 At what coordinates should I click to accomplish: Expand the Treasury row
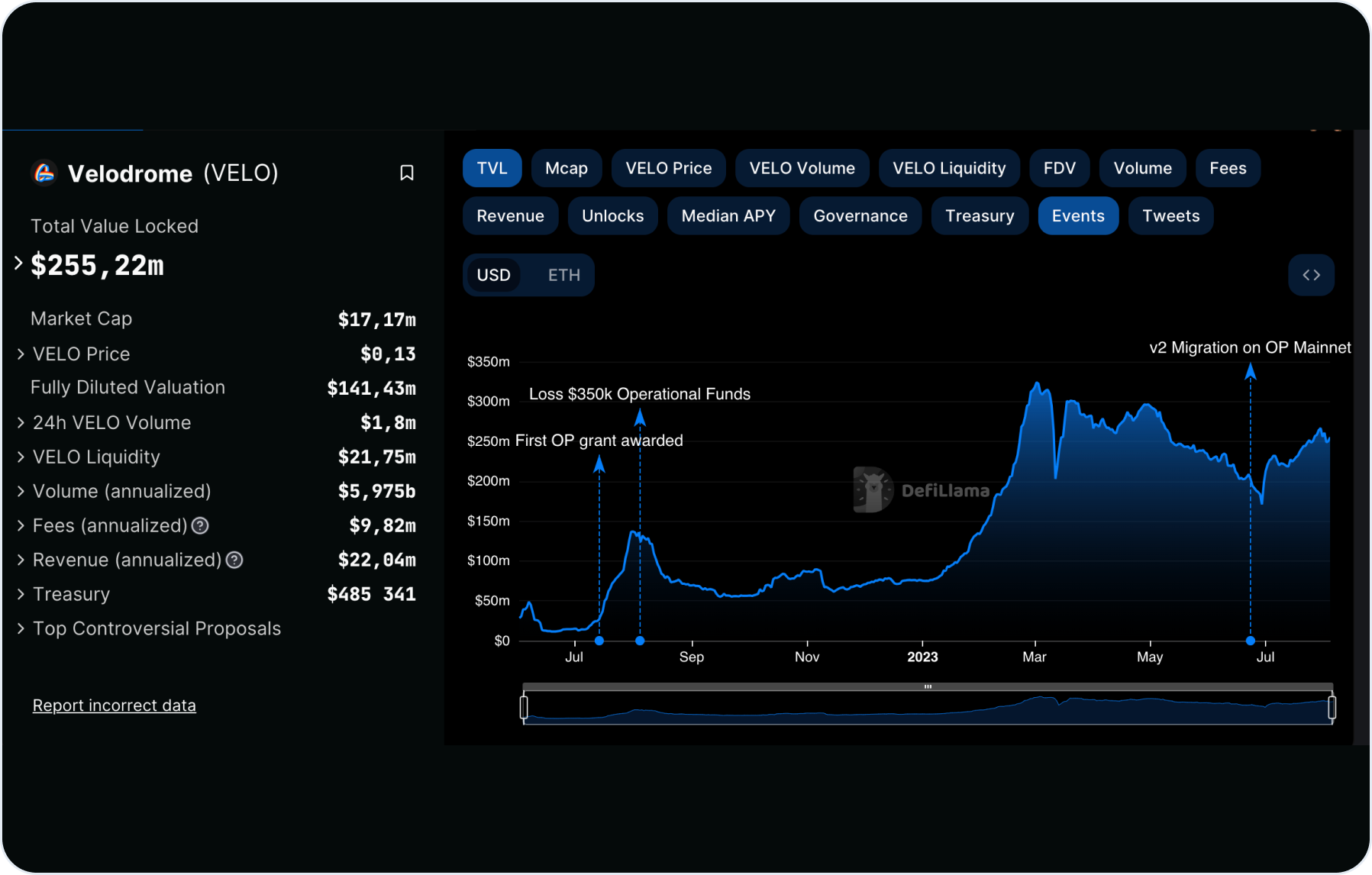[x=21, y=594]
